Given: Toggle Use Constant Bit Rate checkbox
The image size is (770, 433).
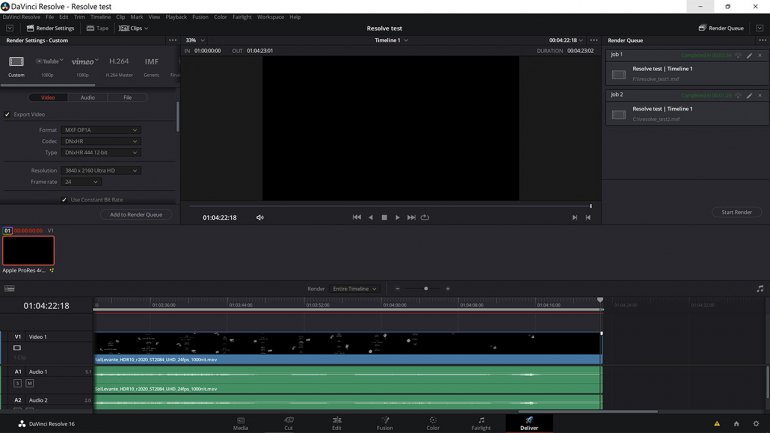Looking at the screenshot, I should (x=65, y=199).
